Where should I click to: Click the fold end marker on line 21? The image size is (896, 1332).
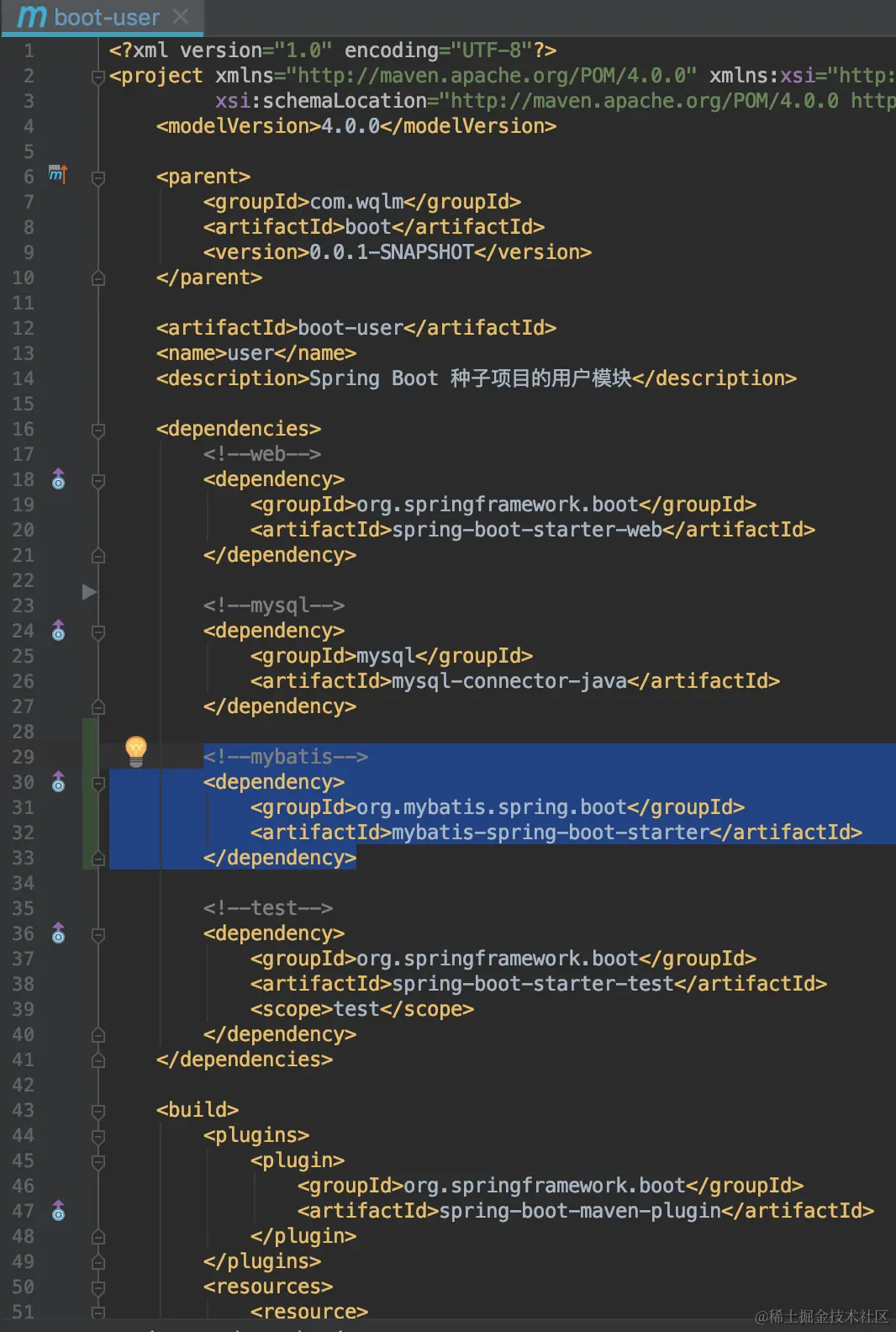pyautogui.click(x=98, y=556)
